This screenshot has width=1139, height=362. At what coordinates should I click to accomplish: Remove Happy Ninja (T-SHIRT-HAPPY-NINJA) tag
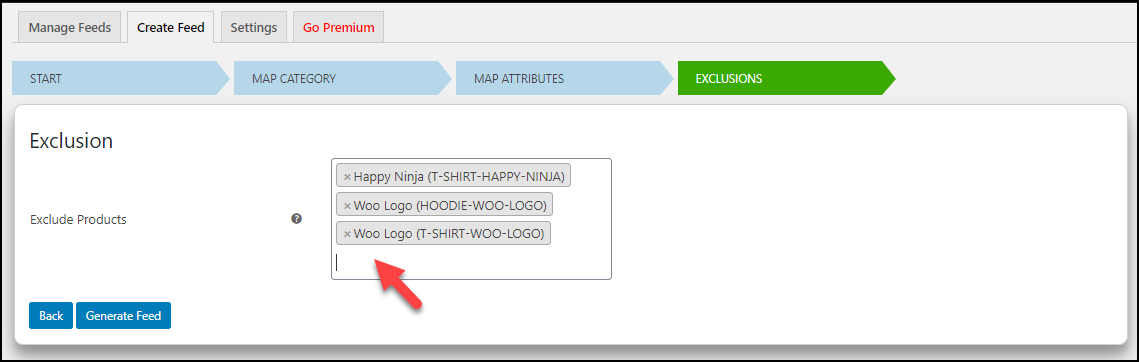click(x=347, y=177)
